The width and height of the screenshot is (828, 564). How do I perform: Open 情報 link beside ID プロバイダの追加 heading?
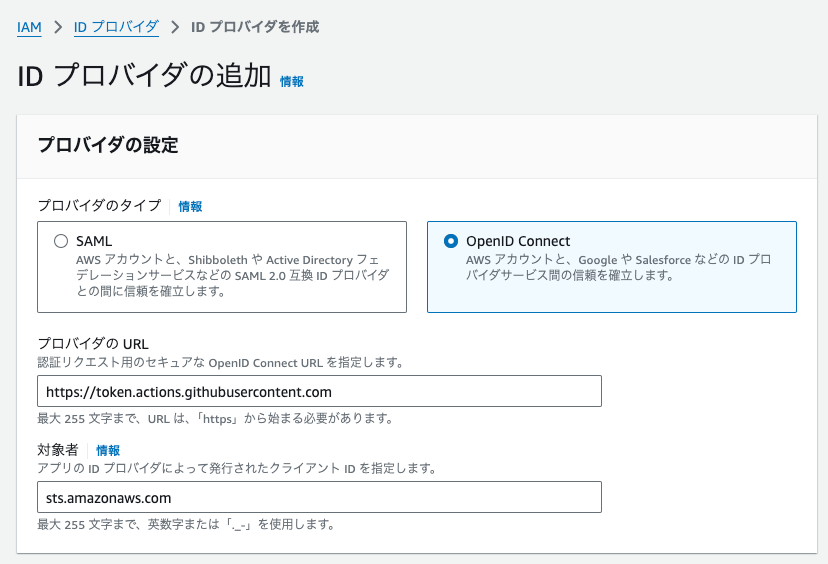291,81
